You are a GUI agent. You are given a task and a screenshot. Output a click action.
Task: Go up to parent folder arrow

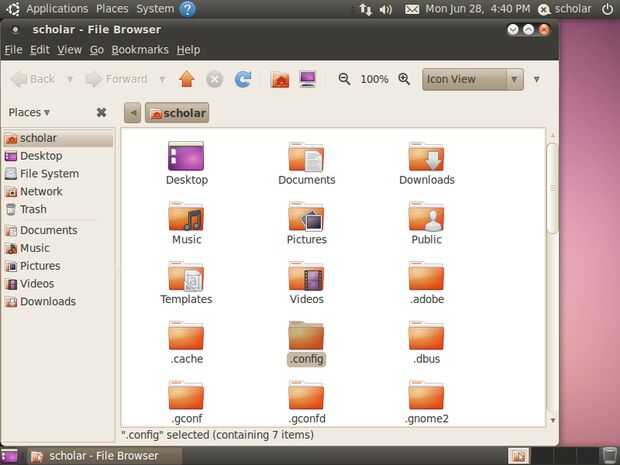[x=187, y=79]
